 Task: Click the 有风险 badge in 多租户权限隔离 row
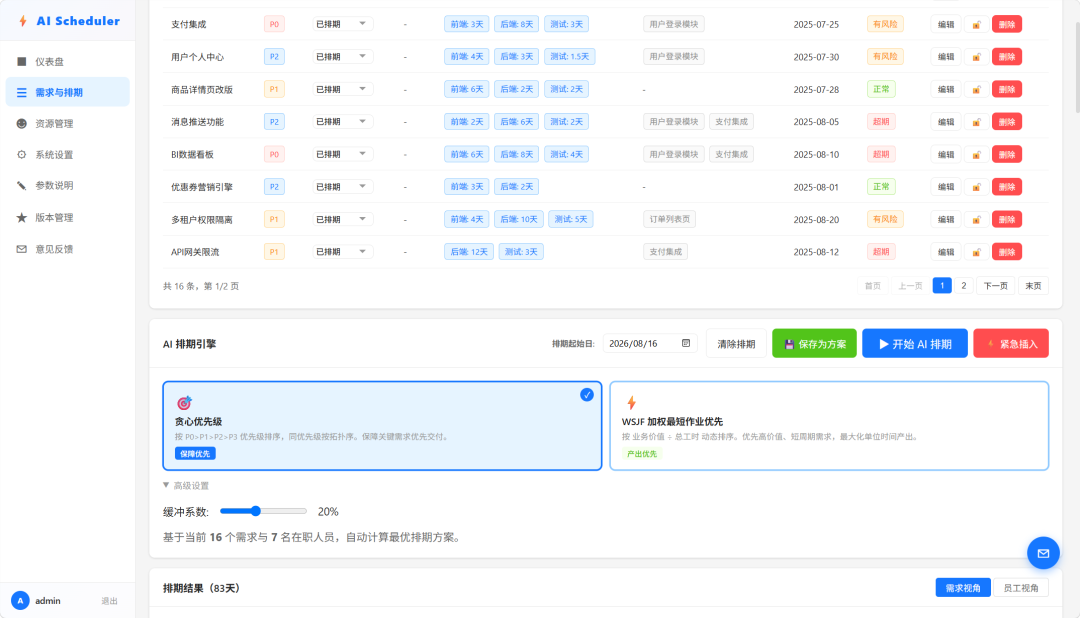884,219
